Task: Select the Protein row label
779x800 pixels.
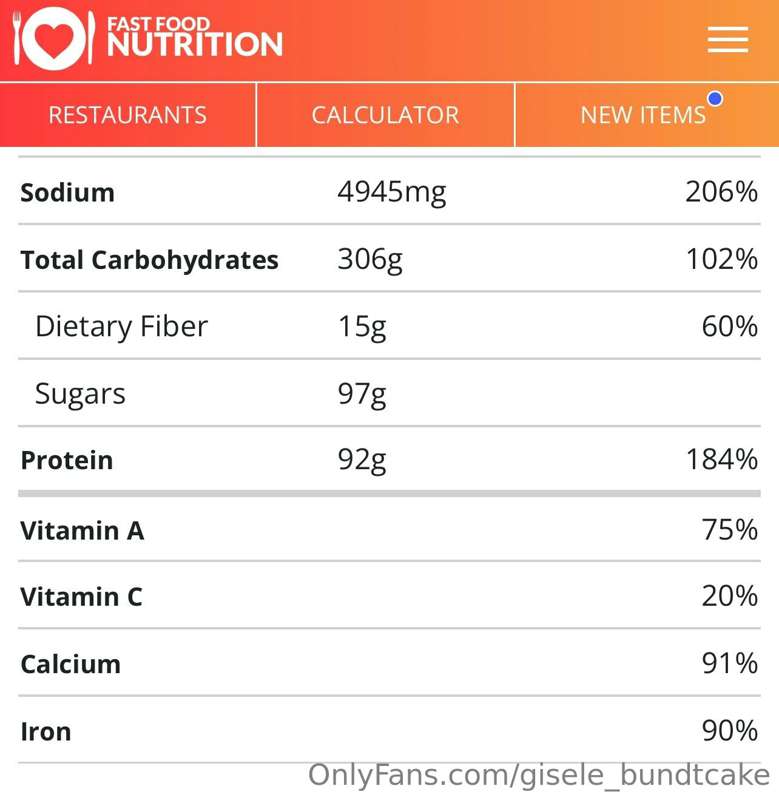Action: pos(67,460)
